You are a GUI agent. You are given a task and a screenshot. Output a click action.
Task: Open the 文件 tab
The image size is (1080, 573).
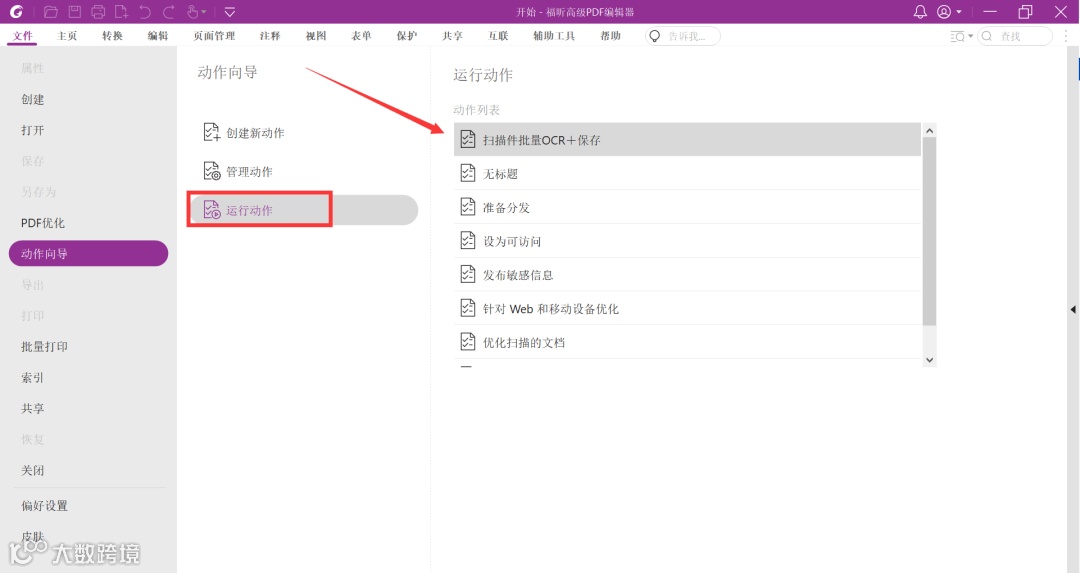point(23,36)
